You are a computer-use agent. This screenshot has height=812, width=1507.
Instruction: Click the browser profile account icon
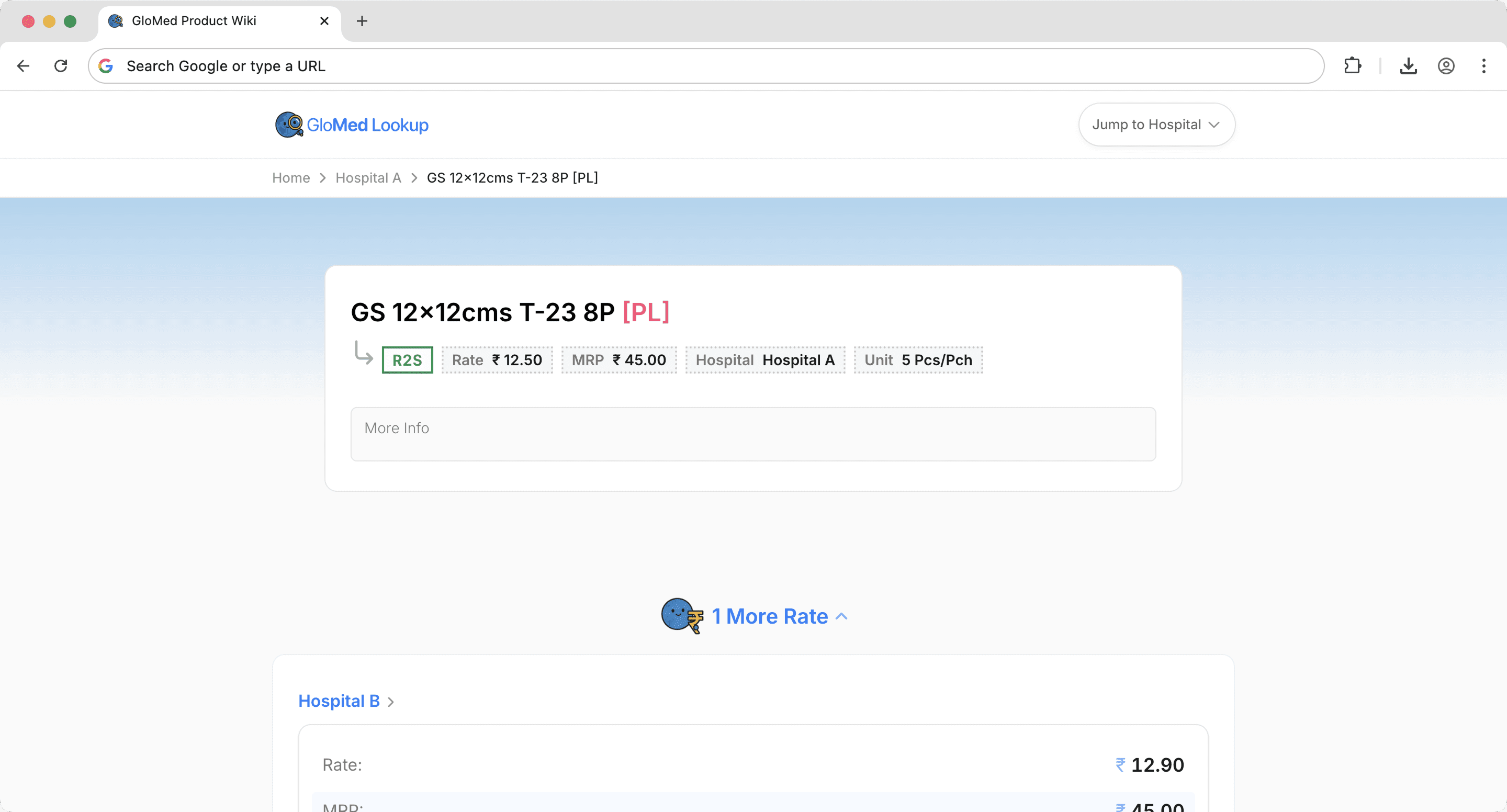tap(1446, 65)
